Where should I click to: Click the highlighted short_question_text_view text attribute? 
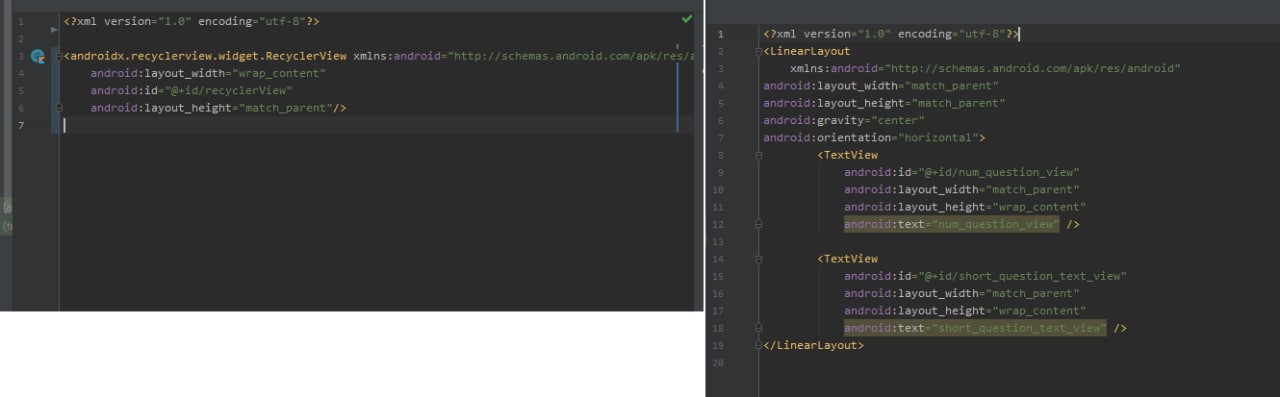[975, 328]
